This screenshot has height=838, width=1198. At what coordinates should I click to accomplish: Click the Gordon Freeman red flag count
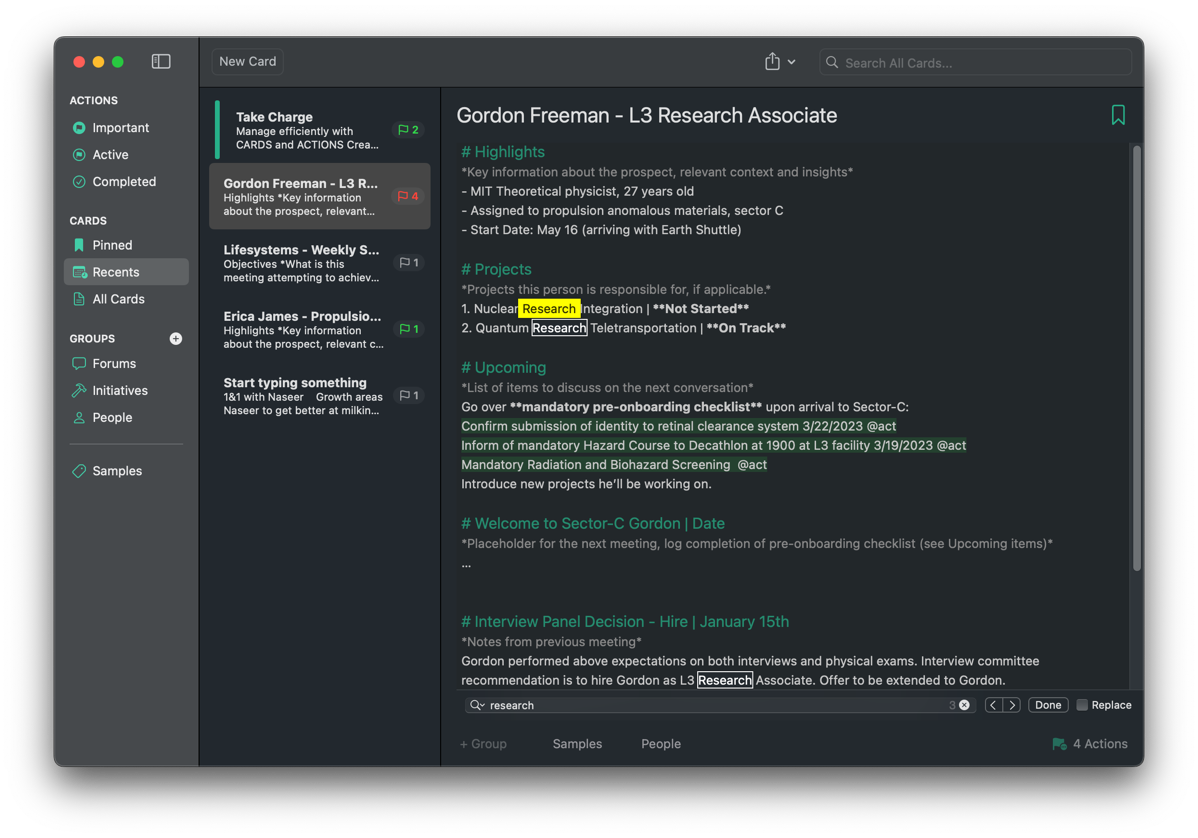click(x=409, y=196)
